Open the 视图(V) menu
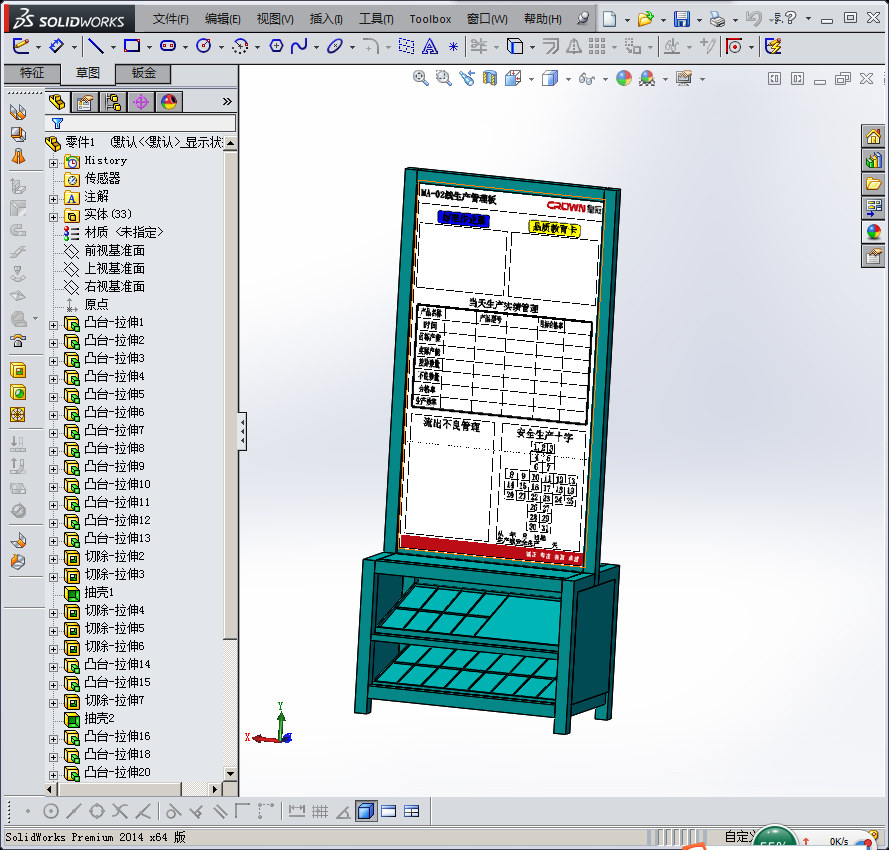Viewport: 889px width, 850px height. point(275,19)
